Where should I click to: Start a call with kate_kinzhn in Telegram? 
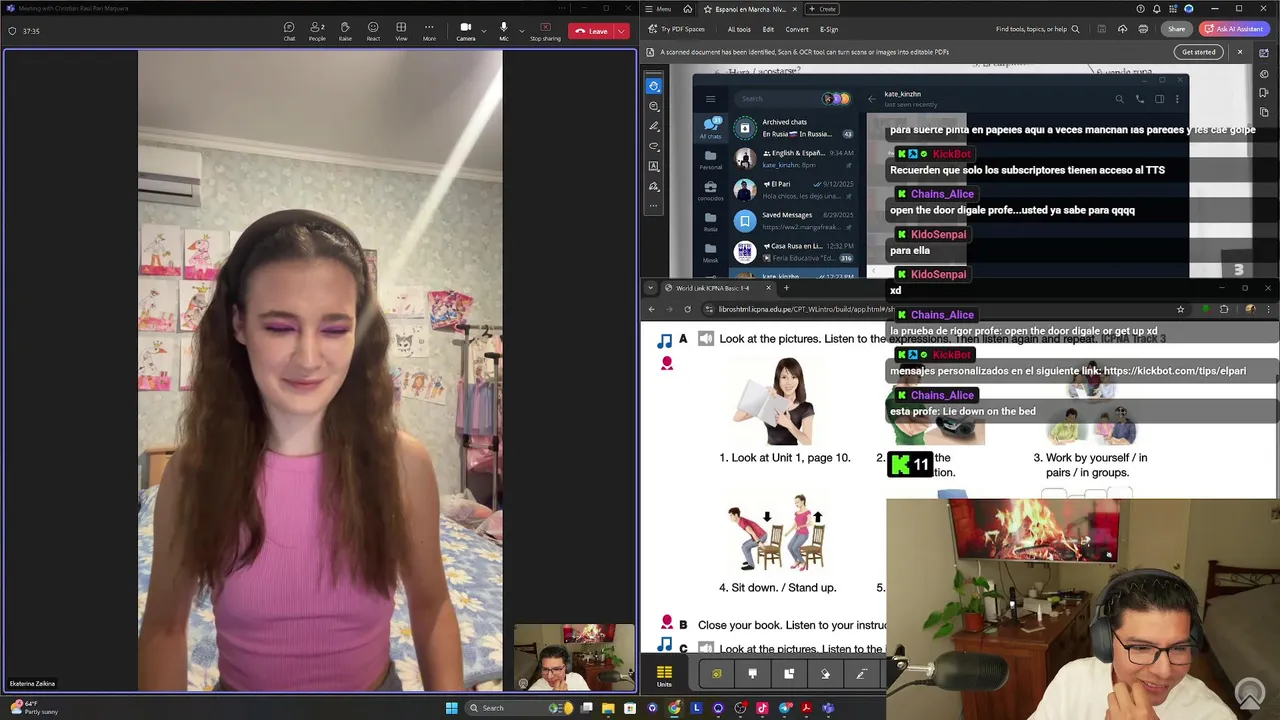(1139, 99)
